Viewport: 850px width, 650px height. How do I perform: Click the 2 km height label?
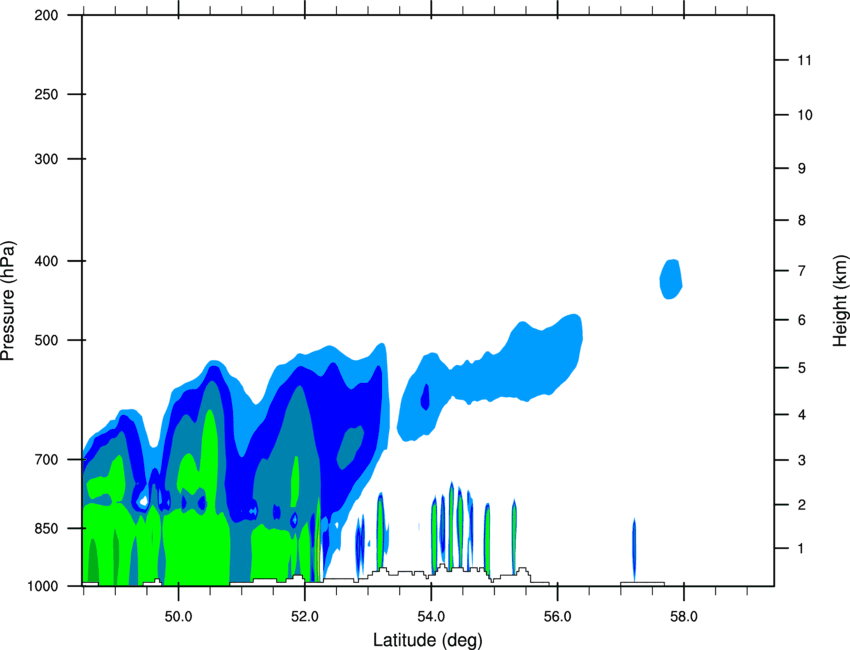(x=802, y=505)
